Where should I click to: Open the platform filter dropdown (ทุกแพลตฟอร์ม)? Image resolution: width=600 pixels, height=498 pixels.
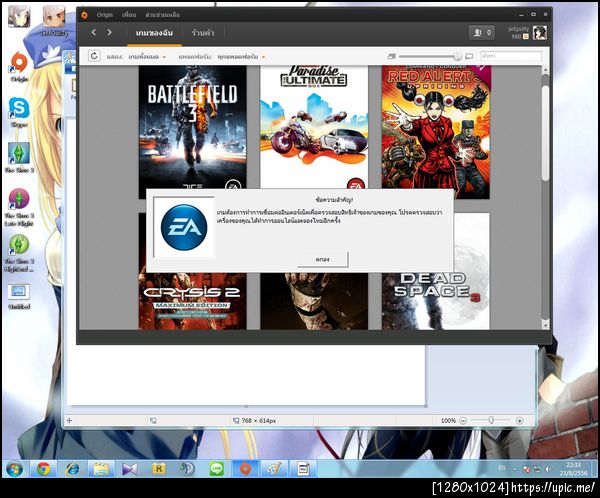241,57
